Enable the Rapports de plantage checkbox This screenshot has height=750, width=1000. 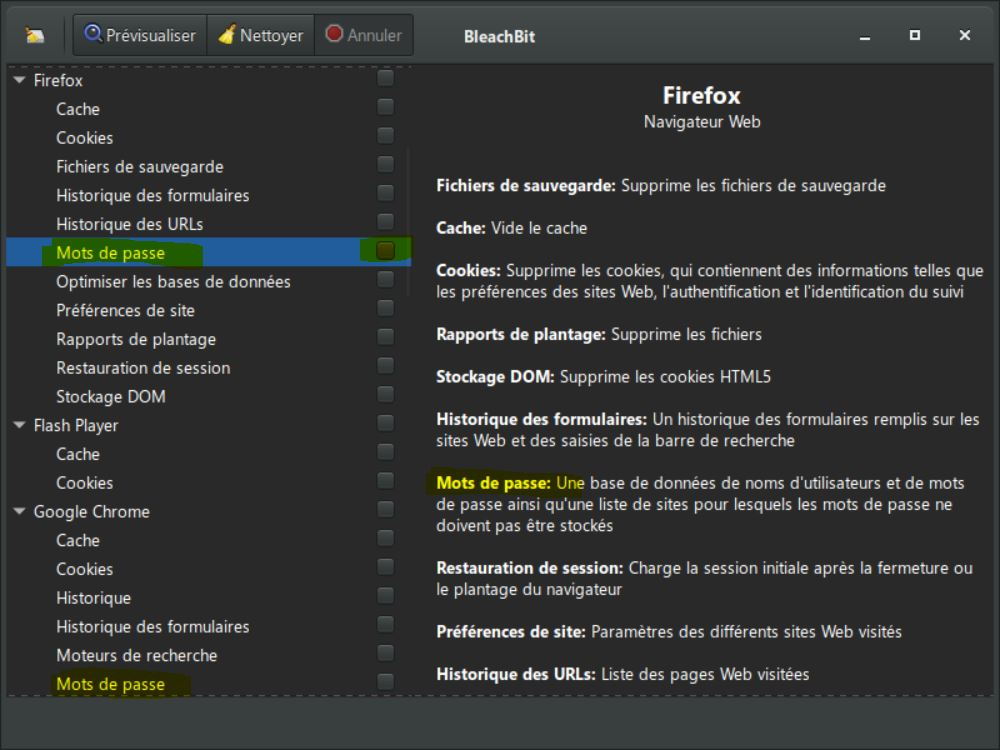tap(385, 337)
